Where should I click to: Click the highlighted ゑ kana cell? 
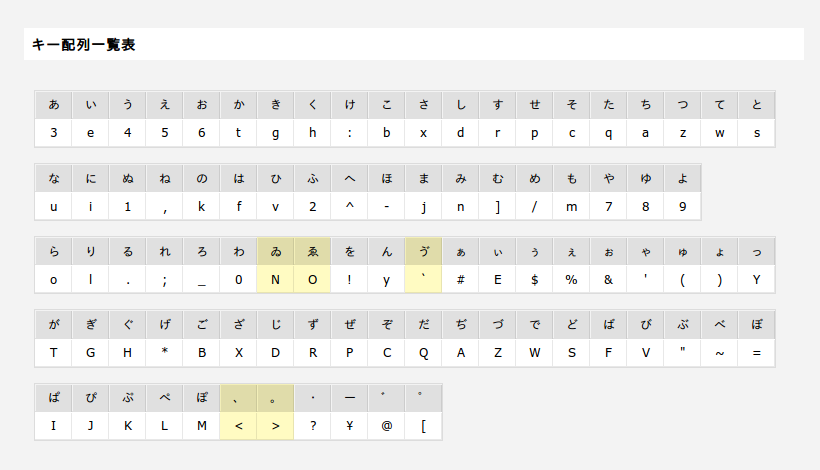pos(313,251)
